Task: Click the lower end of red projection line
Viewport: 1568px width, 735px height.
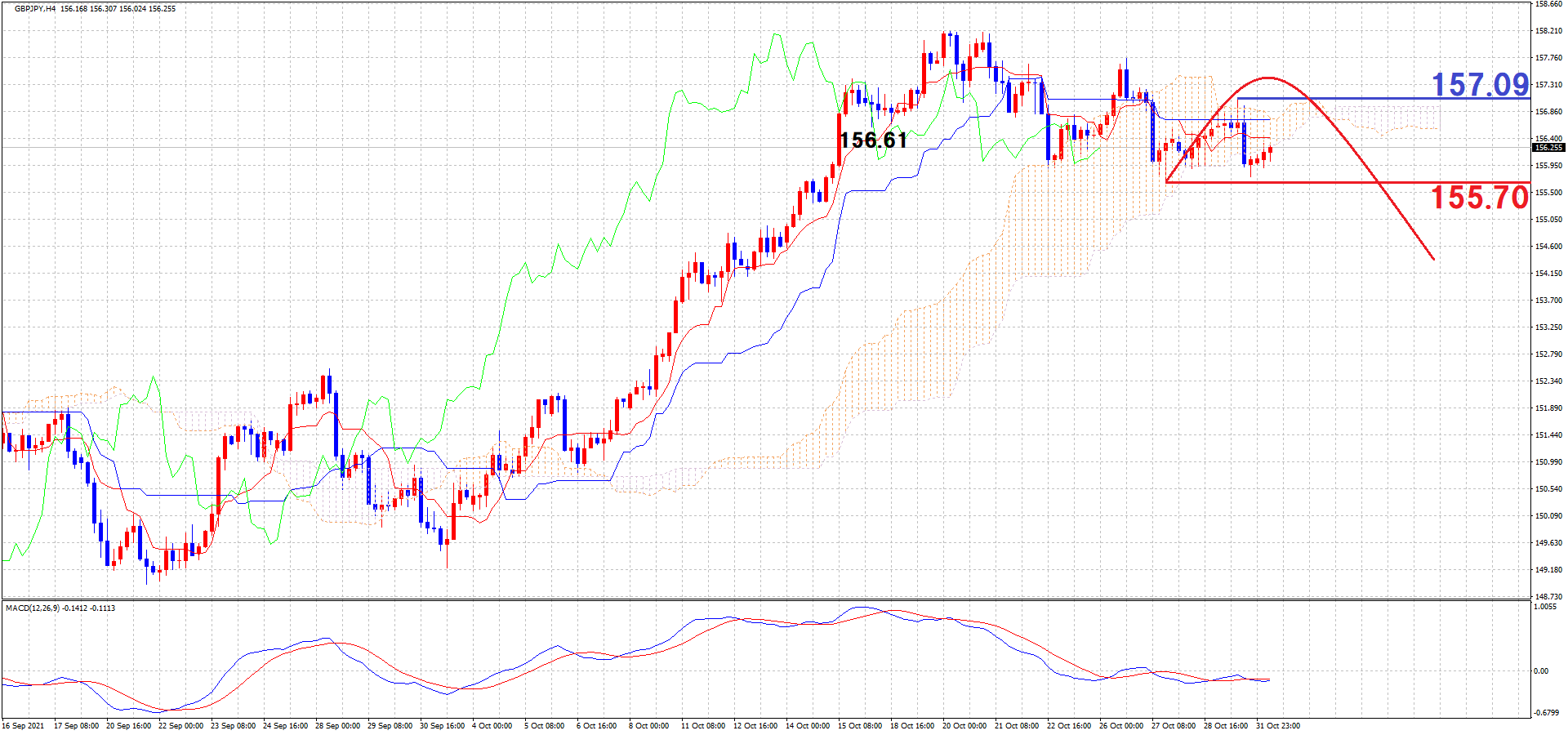Action: point(1433,259)
